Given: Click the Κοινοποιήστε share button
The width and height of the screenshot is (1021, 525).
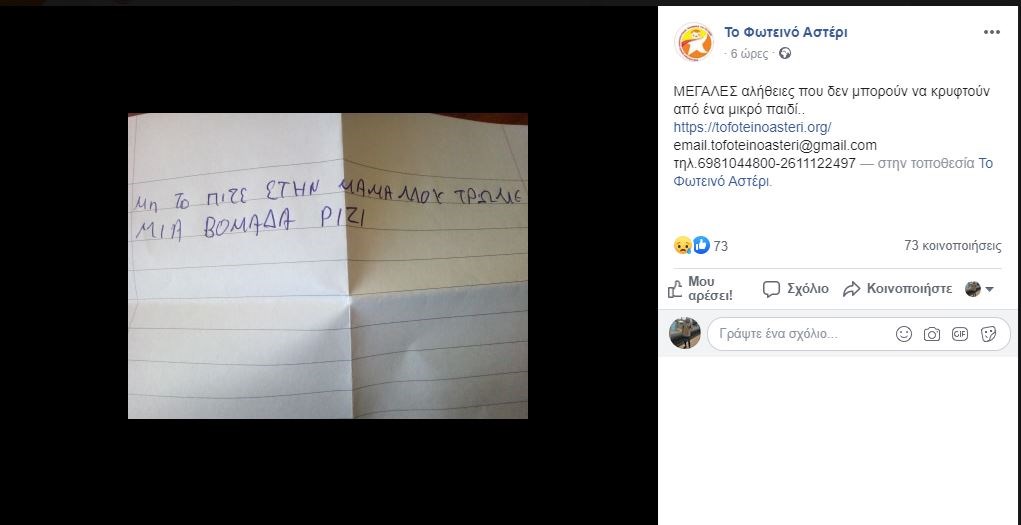Looking at the screenshot, I should tap(897, 289).
